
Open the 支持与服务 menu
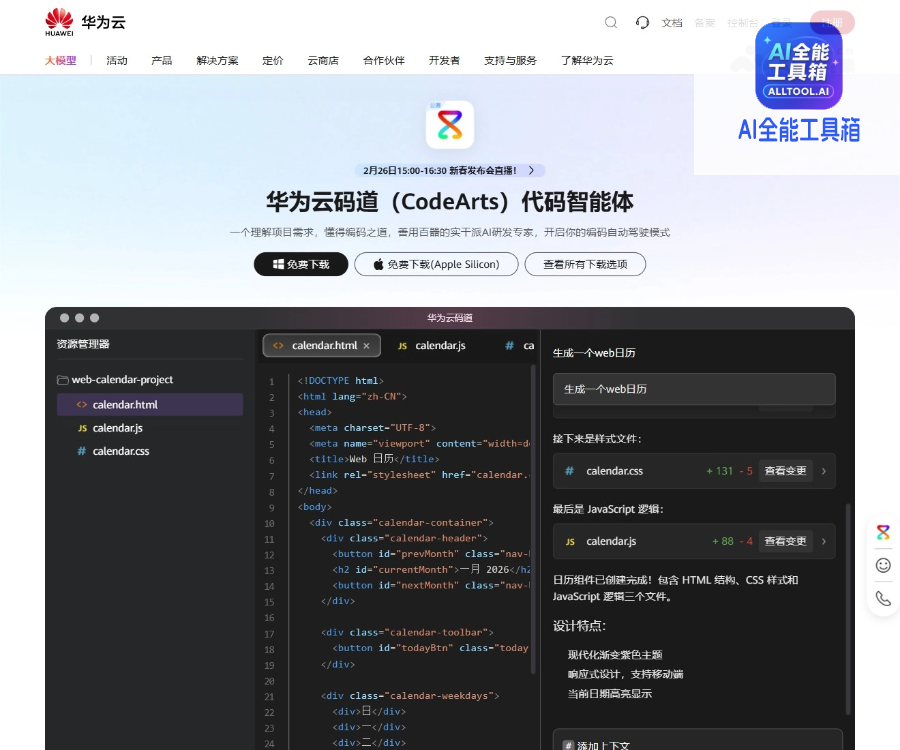click(510, 60)
